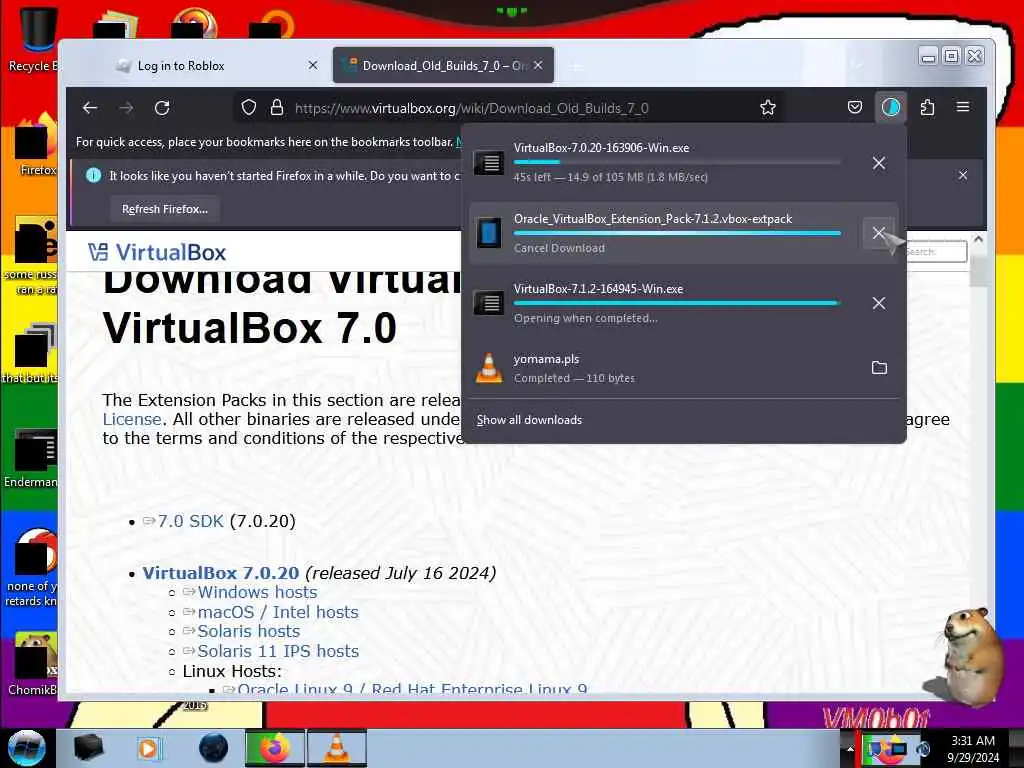1024x768 pixels.
Task: Open the tracking protection shield icon
Action: 249,108
